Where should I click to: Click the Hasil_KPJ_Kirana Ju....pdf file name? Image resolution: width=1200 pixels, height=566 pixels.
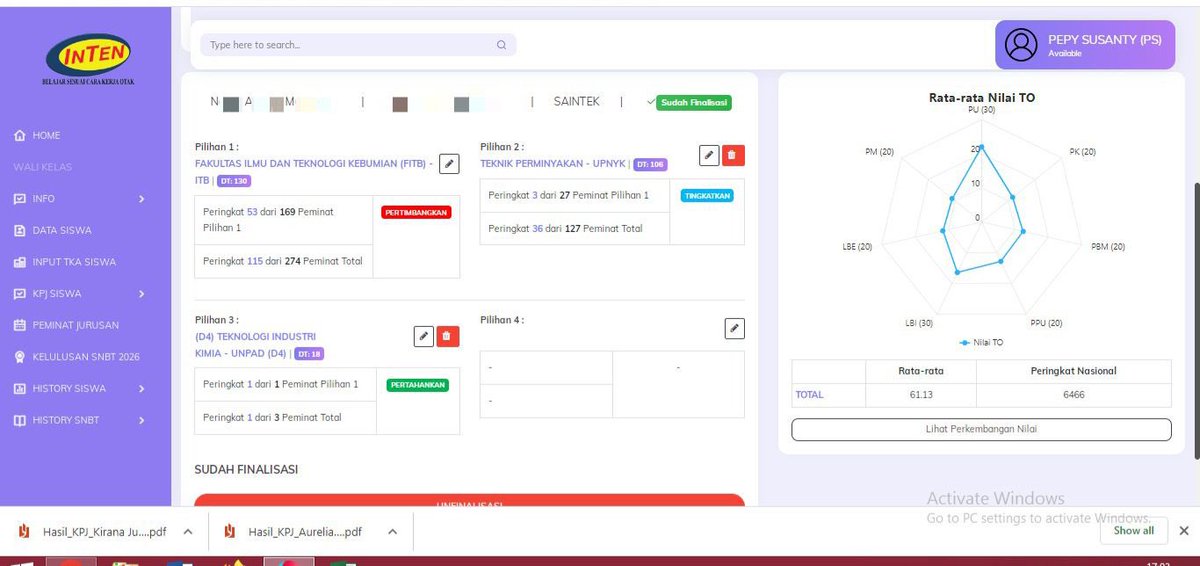click(x=104, y=532)
